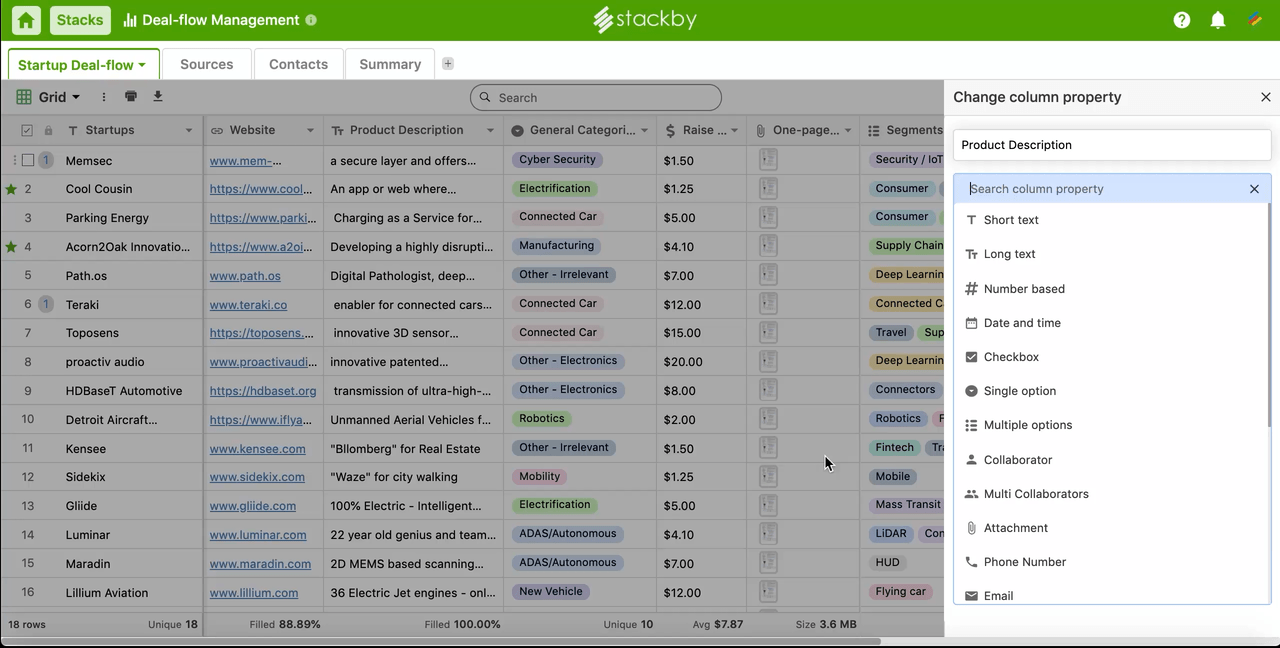The image size is (1280, 648).
Task: Open the help question mark icon
Action: (1182, 20)
